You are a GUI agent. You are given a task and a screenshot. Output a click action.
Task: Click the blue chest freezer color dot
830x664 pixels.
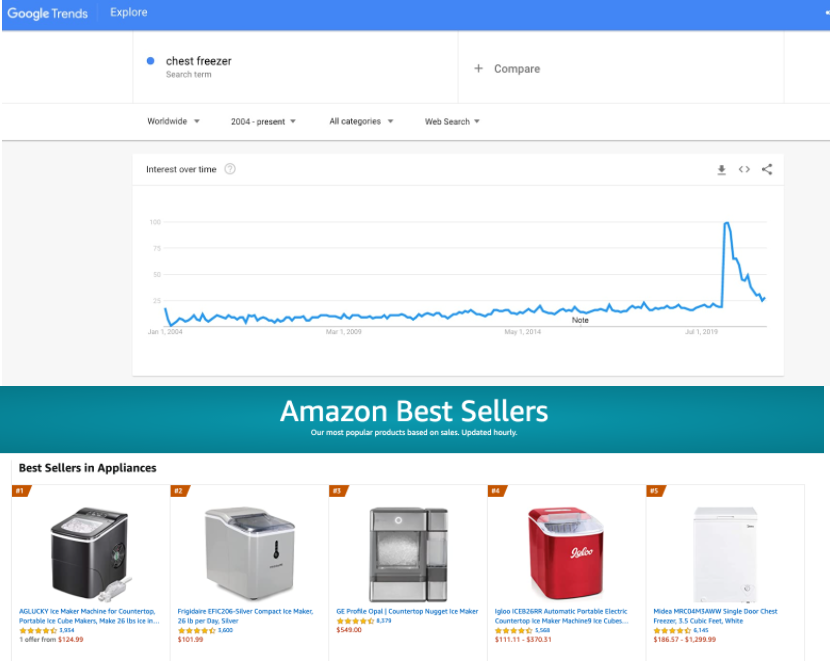[150, 61]
